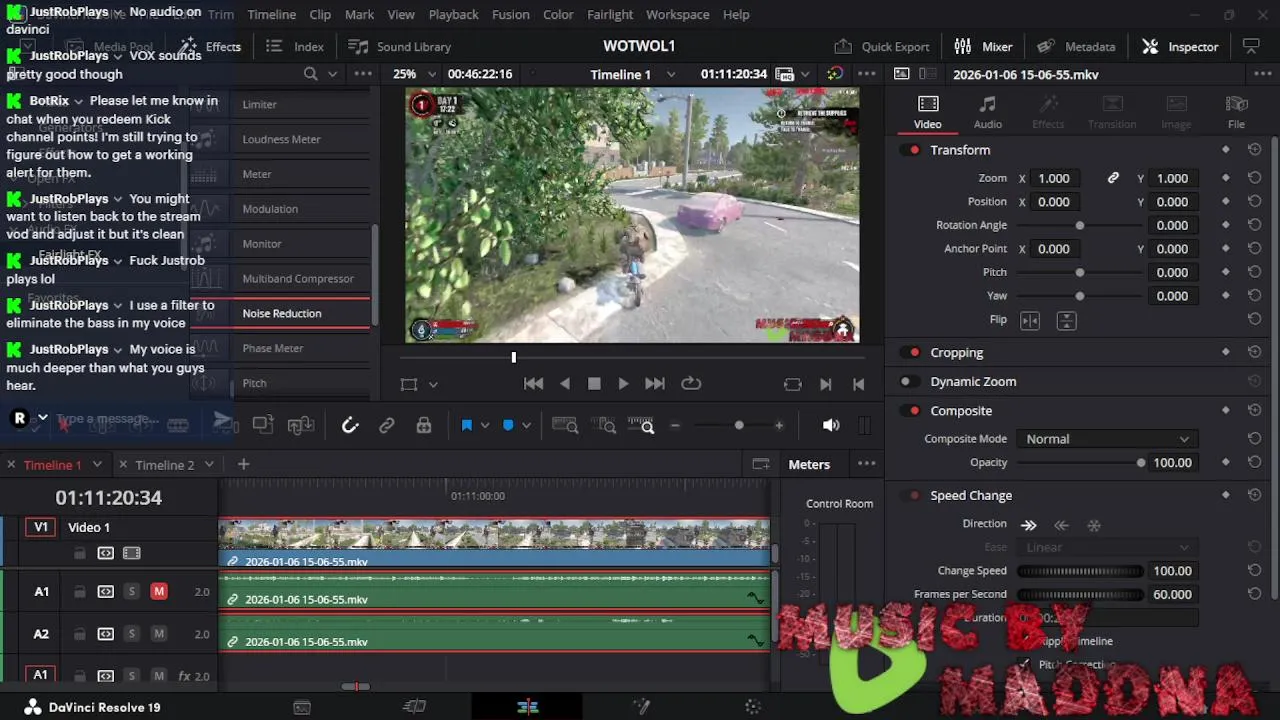Switch to Inspector Audio tab
The image size is (1280, 720).
988,112
